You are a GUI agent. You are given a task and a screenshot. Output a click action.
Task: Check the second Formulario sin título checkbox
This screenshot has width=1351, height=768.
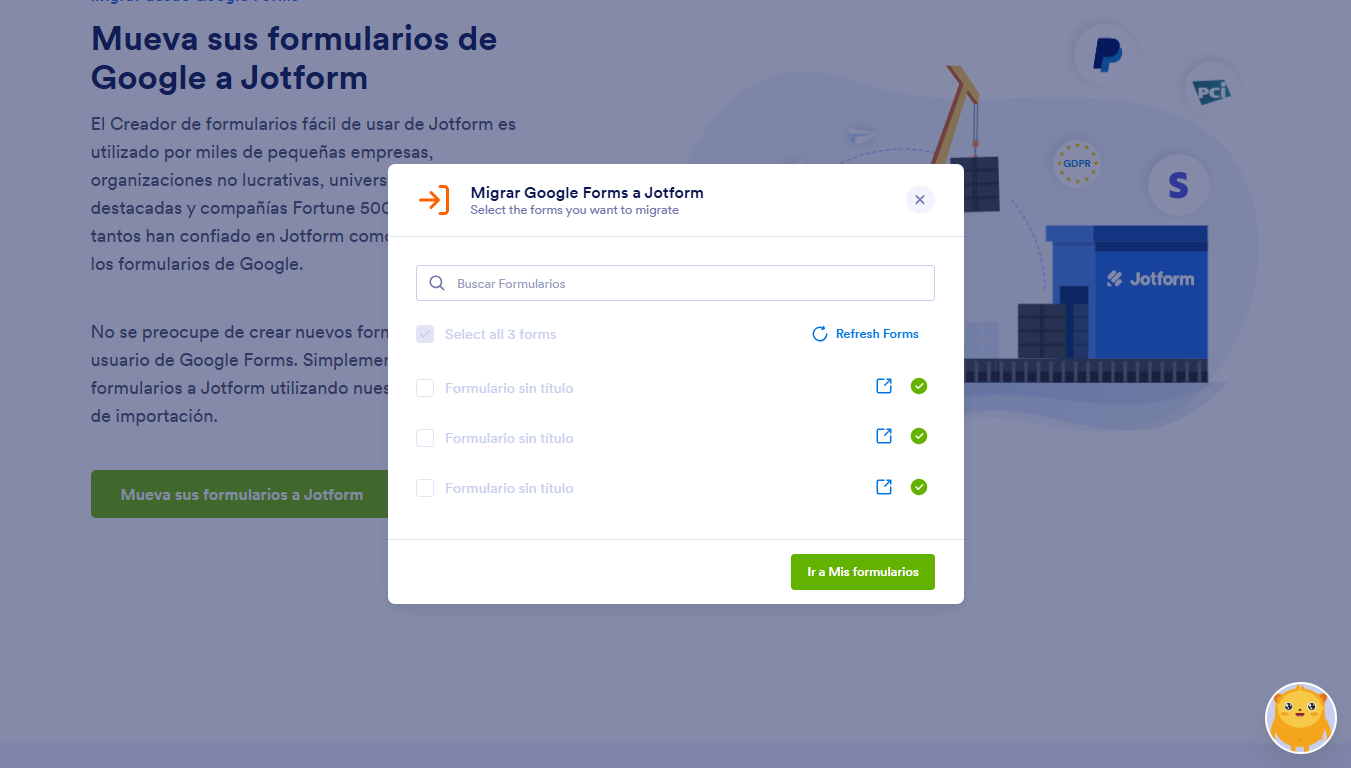pos(425,438)
